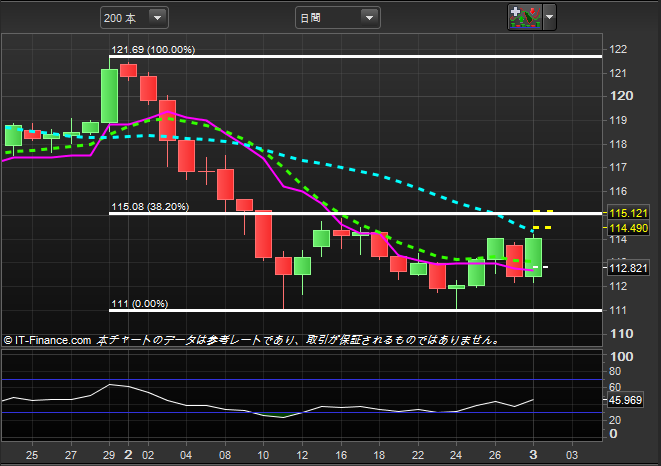Image resolution: width=661 pixels, height=466 pixels.
Task: Click month marker 2 on time axis
Action: pos(128,455)
